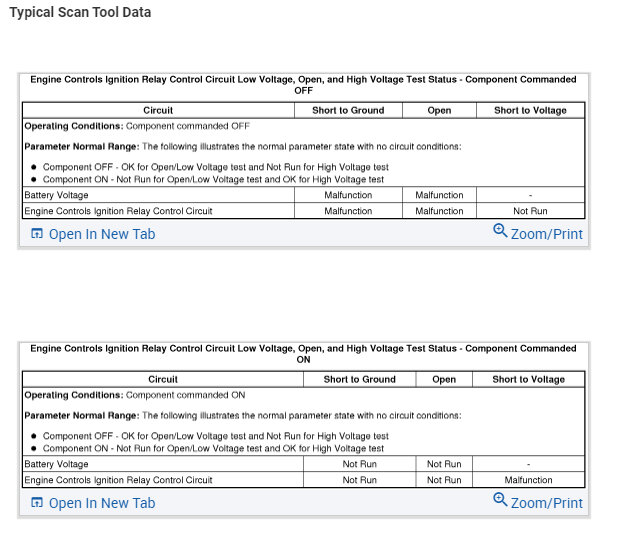This screenshot has width=634, height=541.
Task: Click 'Battery Voltage' row label in Commanded OFF table
Action: (56, 195)
